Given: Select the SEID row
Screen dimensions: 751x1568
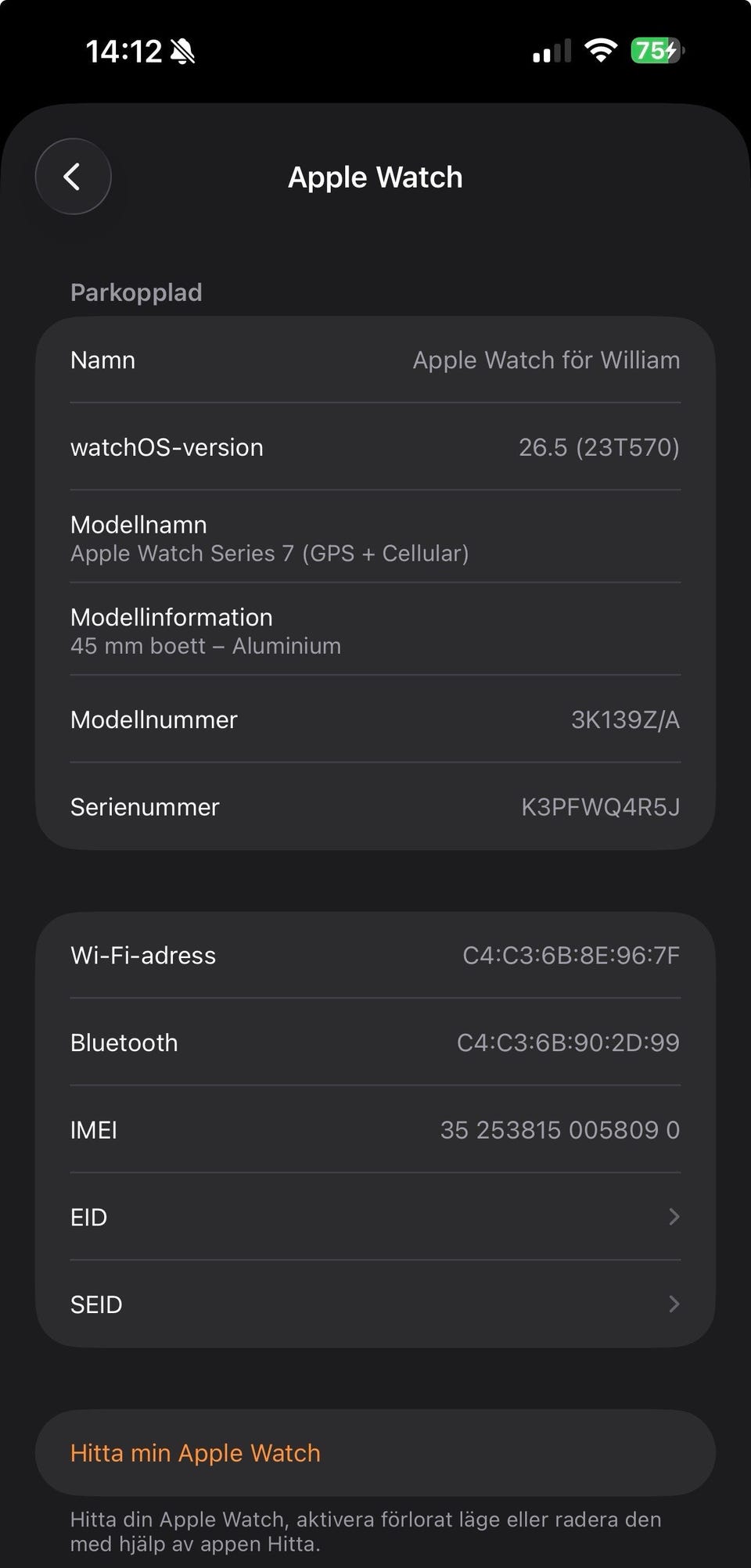Looking at the screenshot, I should point(375,1304).
